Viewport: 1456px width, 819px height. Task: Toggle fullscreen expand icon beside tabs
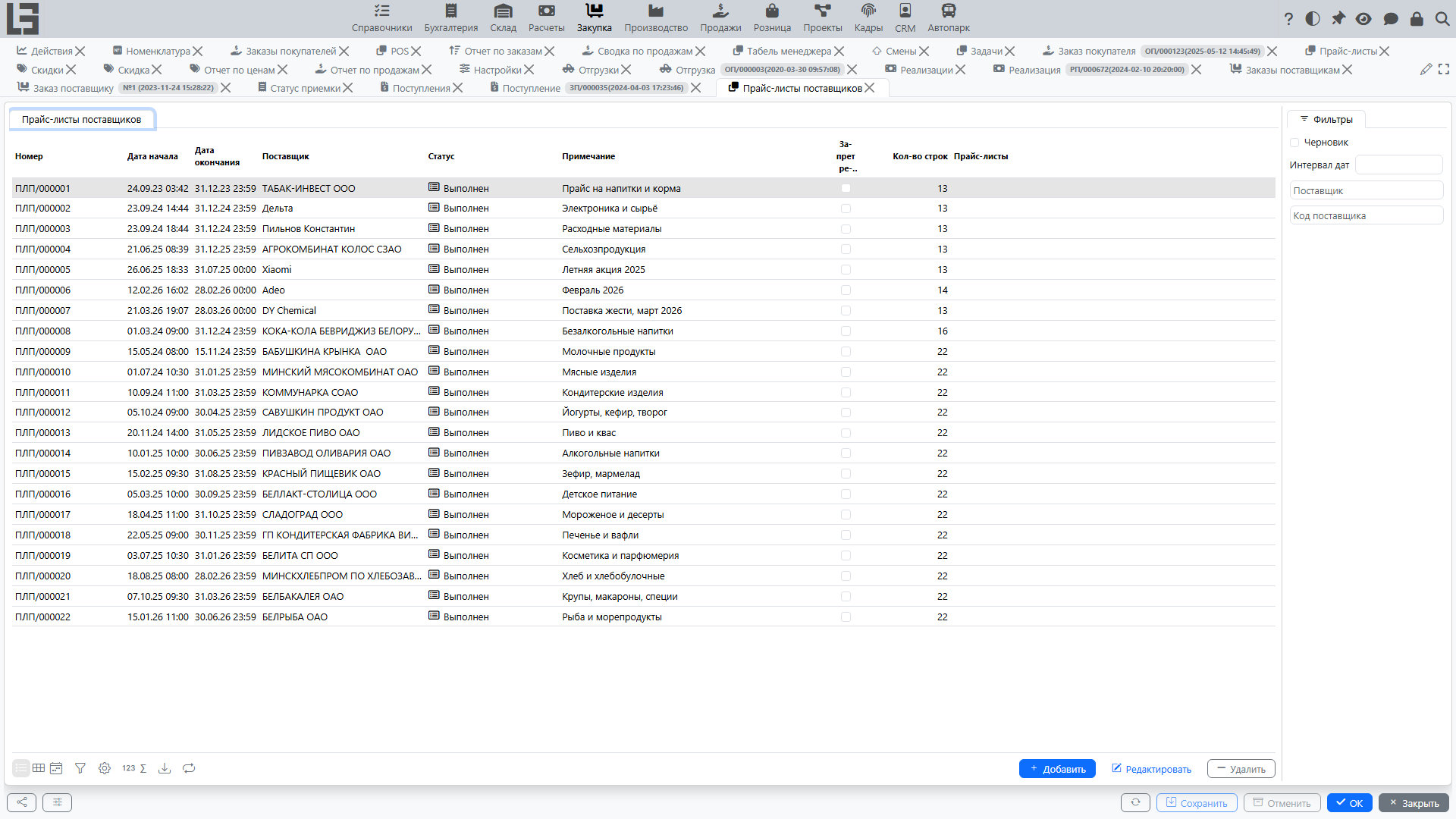pyautogui.click(x=1444, y=69)
